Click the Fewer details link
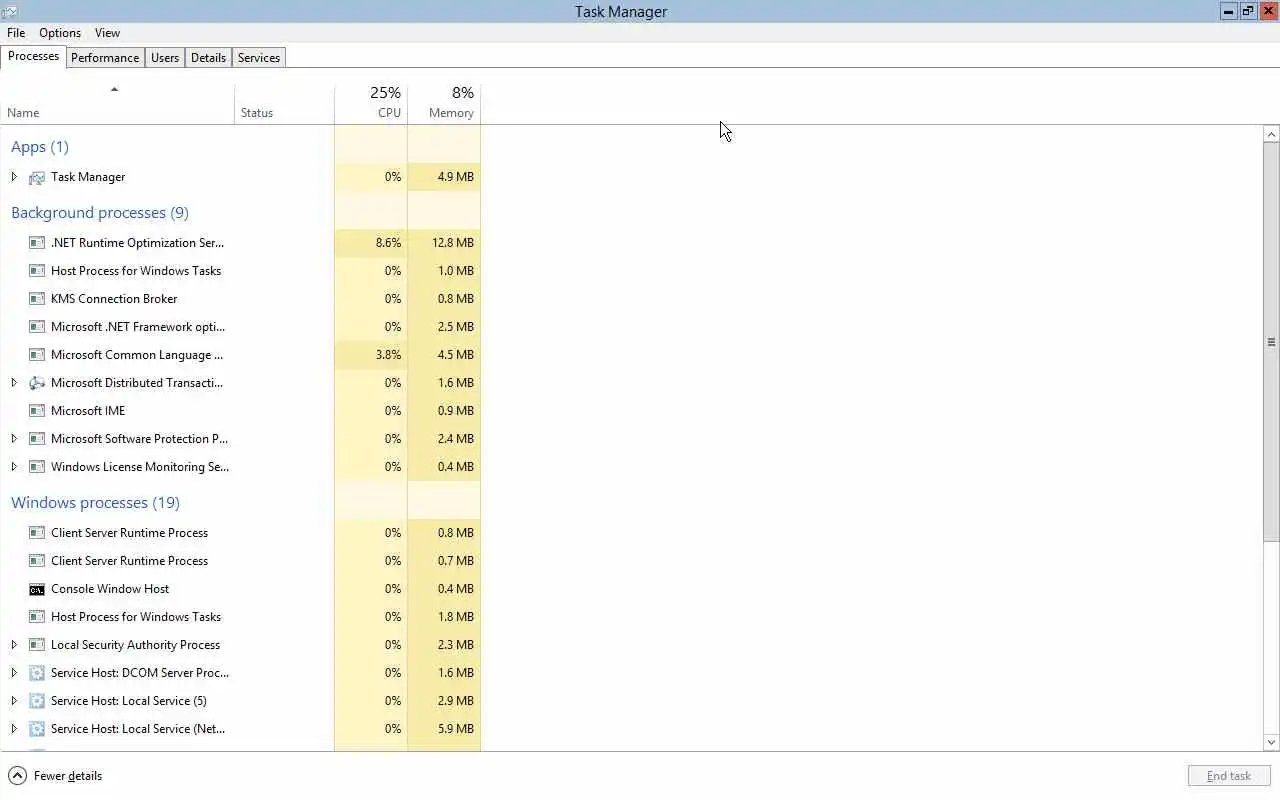 (68, 776)
